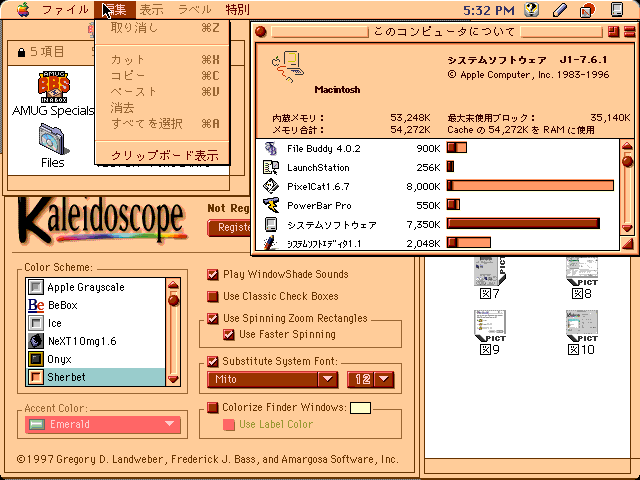Choose the Ice color scheme
The height and width of the screenshot is (480, 640).
pyautogui.click(x=96, y=323)
